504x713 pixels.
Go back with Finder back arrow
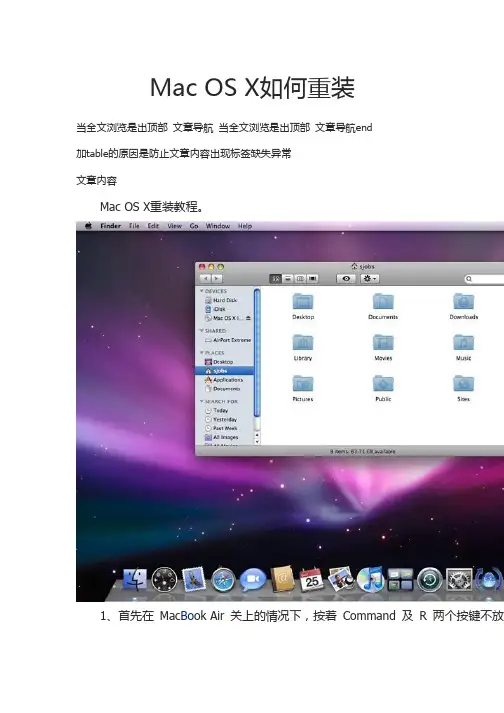(x=206, y=278)
